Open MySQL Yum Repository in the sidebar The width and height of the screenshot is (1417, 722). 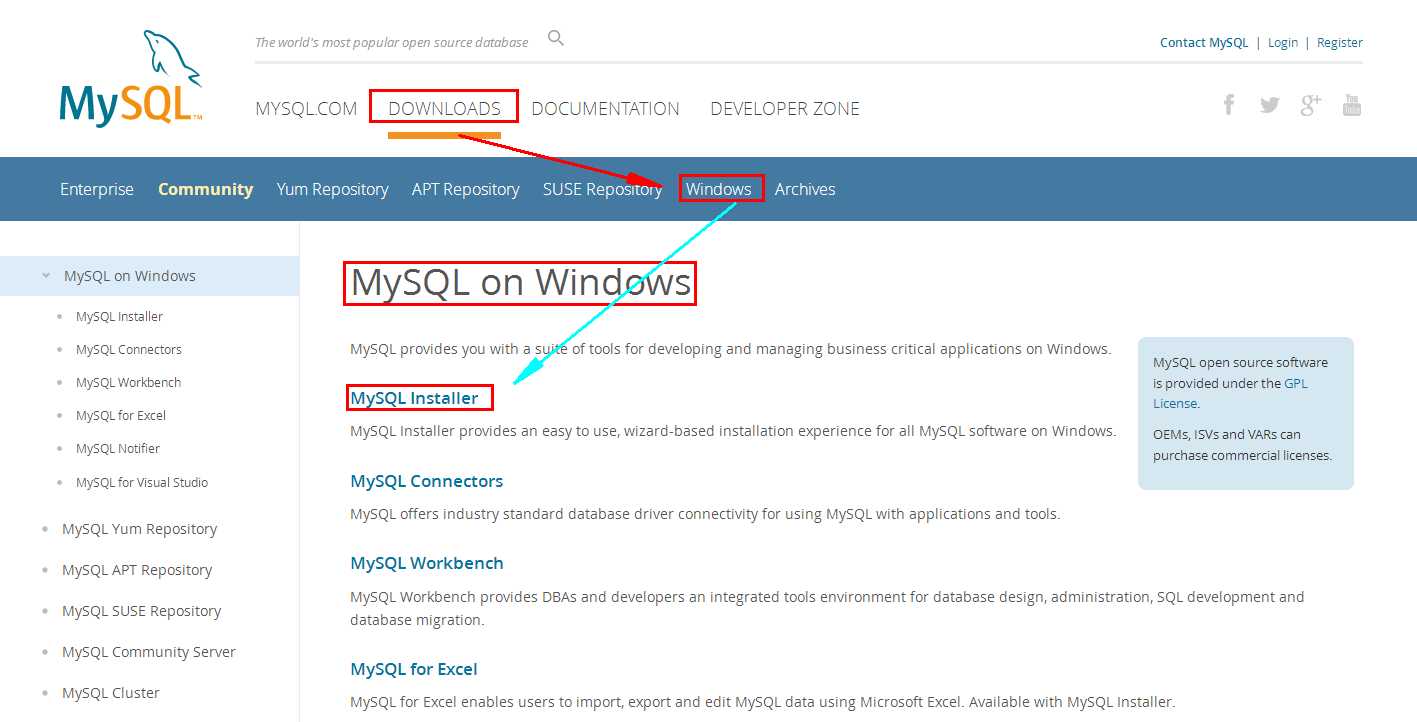pos(139,529)
